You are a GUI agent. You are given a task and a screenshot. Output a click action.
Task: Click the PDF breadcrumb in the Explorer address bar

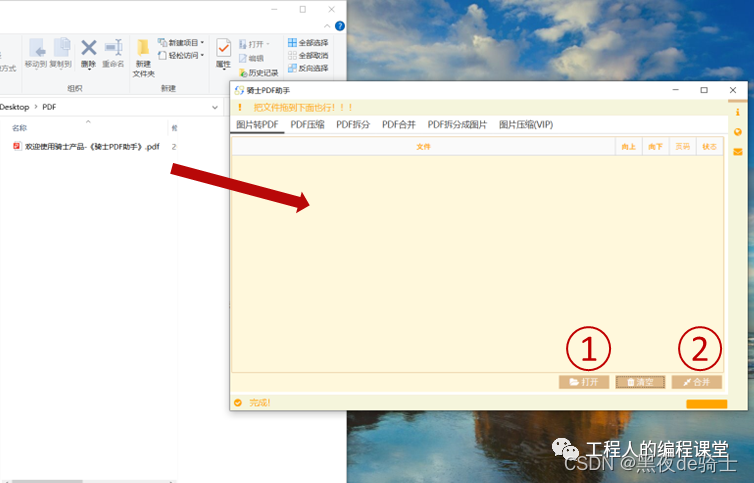pos(49,107)
